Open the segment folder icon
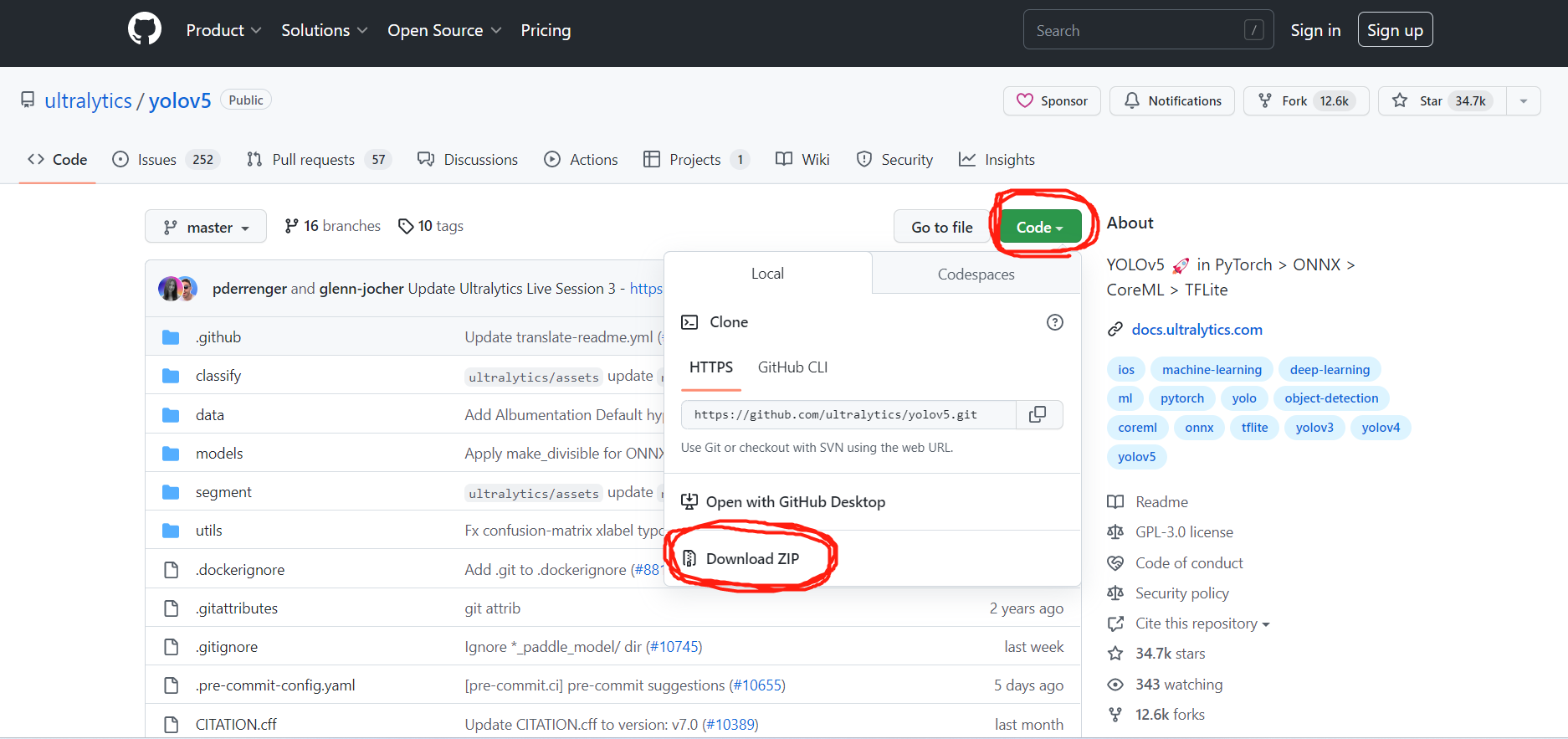 click(x=171, y=492)
